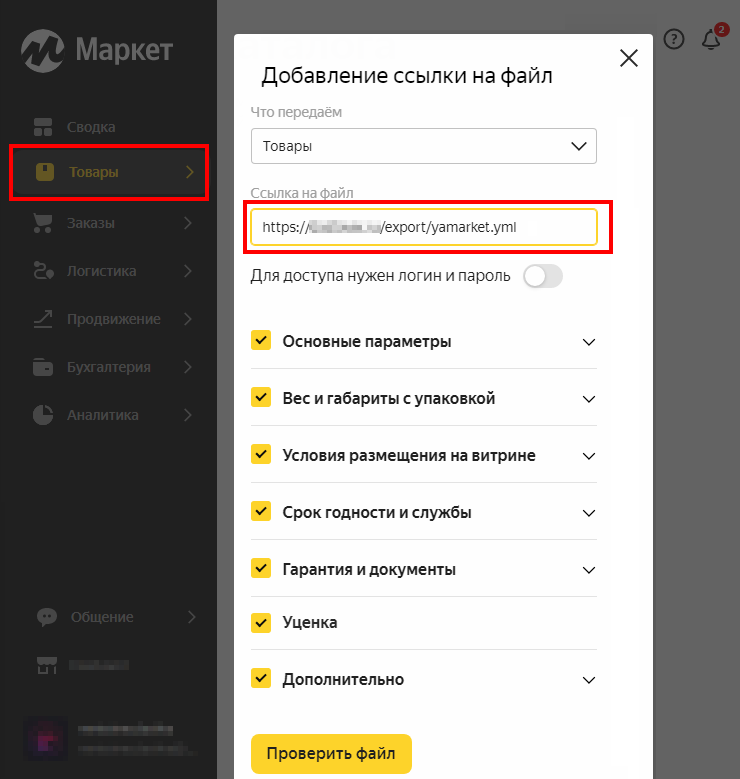This screenshot has width=740, height=779.
Task: Click the Аналитика pie chart icon
Action: [x=43, y=415]
